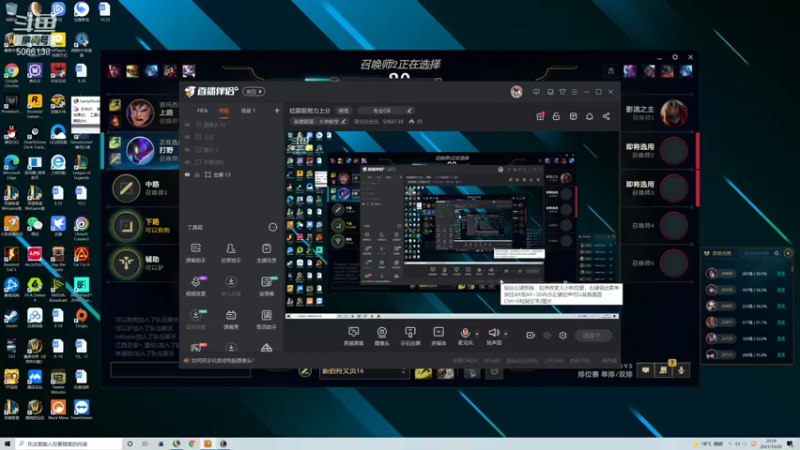Open Google Chrome desktop icon
Screen dimensions: 800x450
(11, 74)
